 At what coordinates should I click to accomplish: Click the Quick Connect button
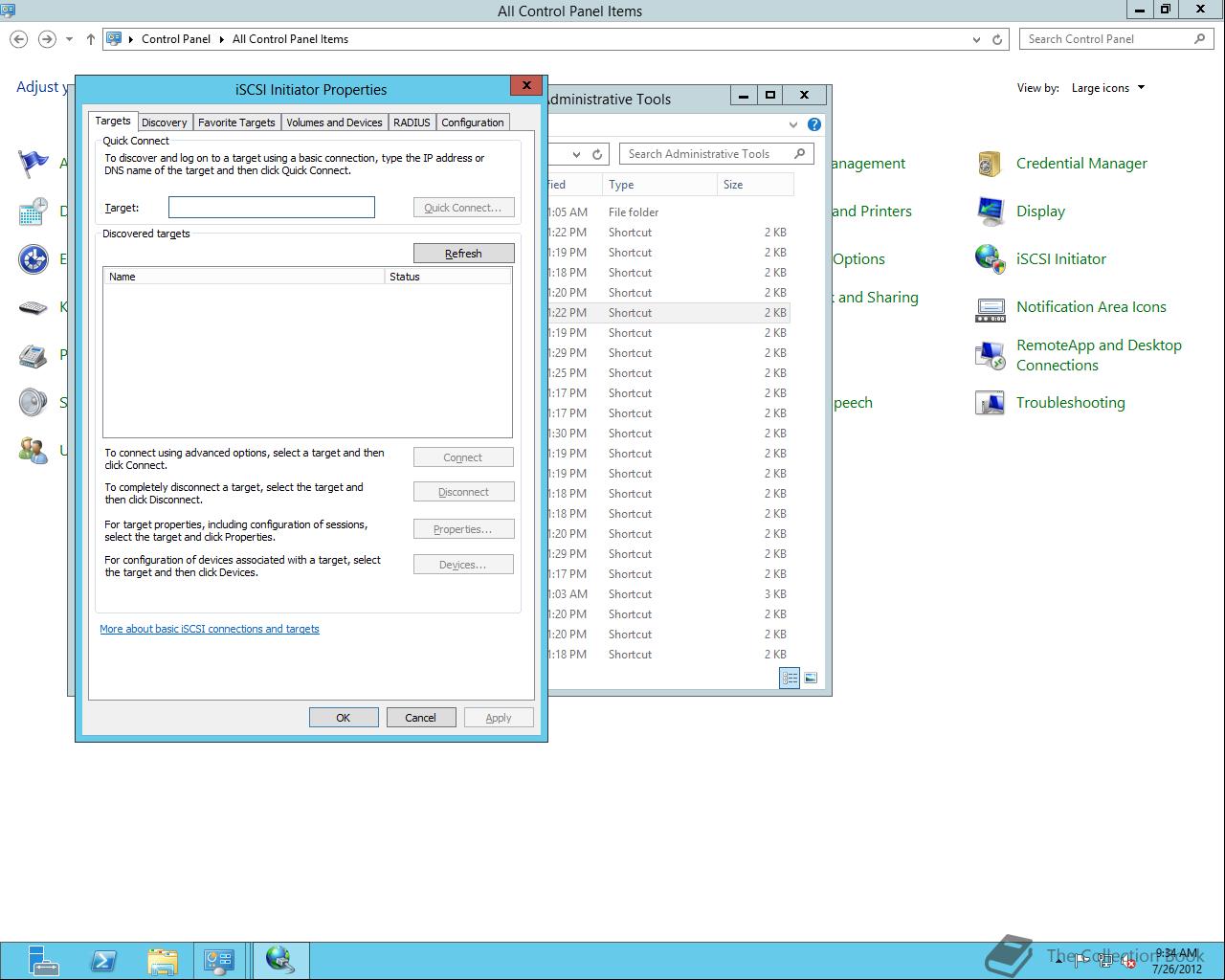(x=463, y=208)
